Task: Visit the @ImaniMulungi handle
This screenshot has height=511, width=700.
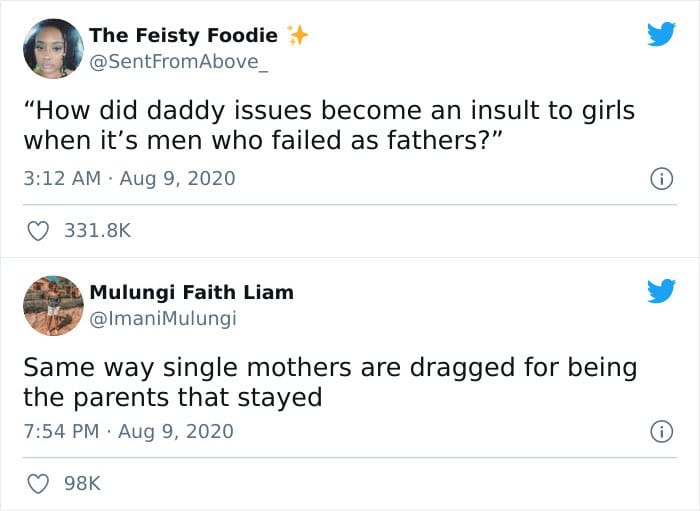Action: coord(163,319)
